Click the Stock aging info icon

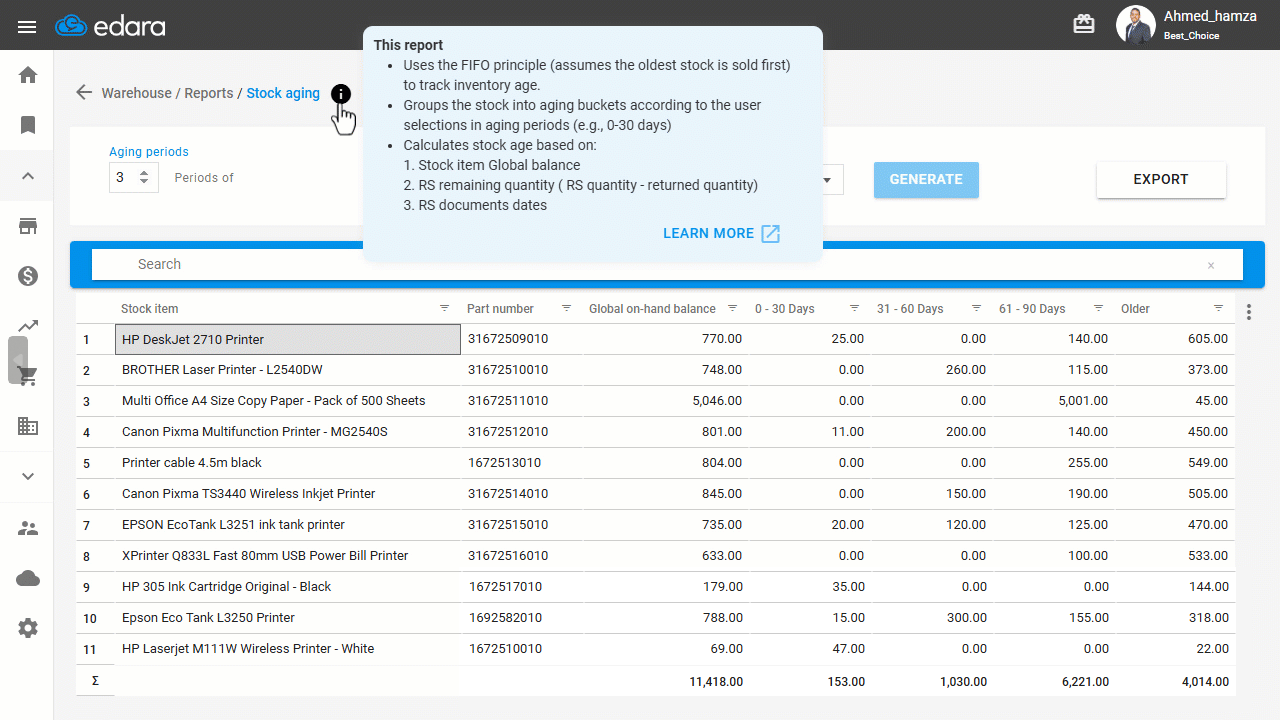tap(341, 94)
